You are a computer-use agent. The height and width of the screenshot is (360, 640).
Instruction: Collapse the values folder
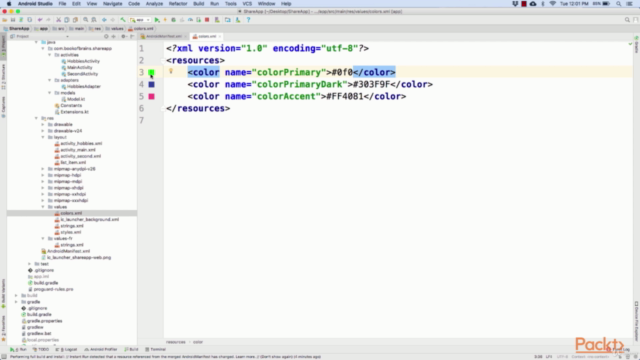[x=43, y=207]
